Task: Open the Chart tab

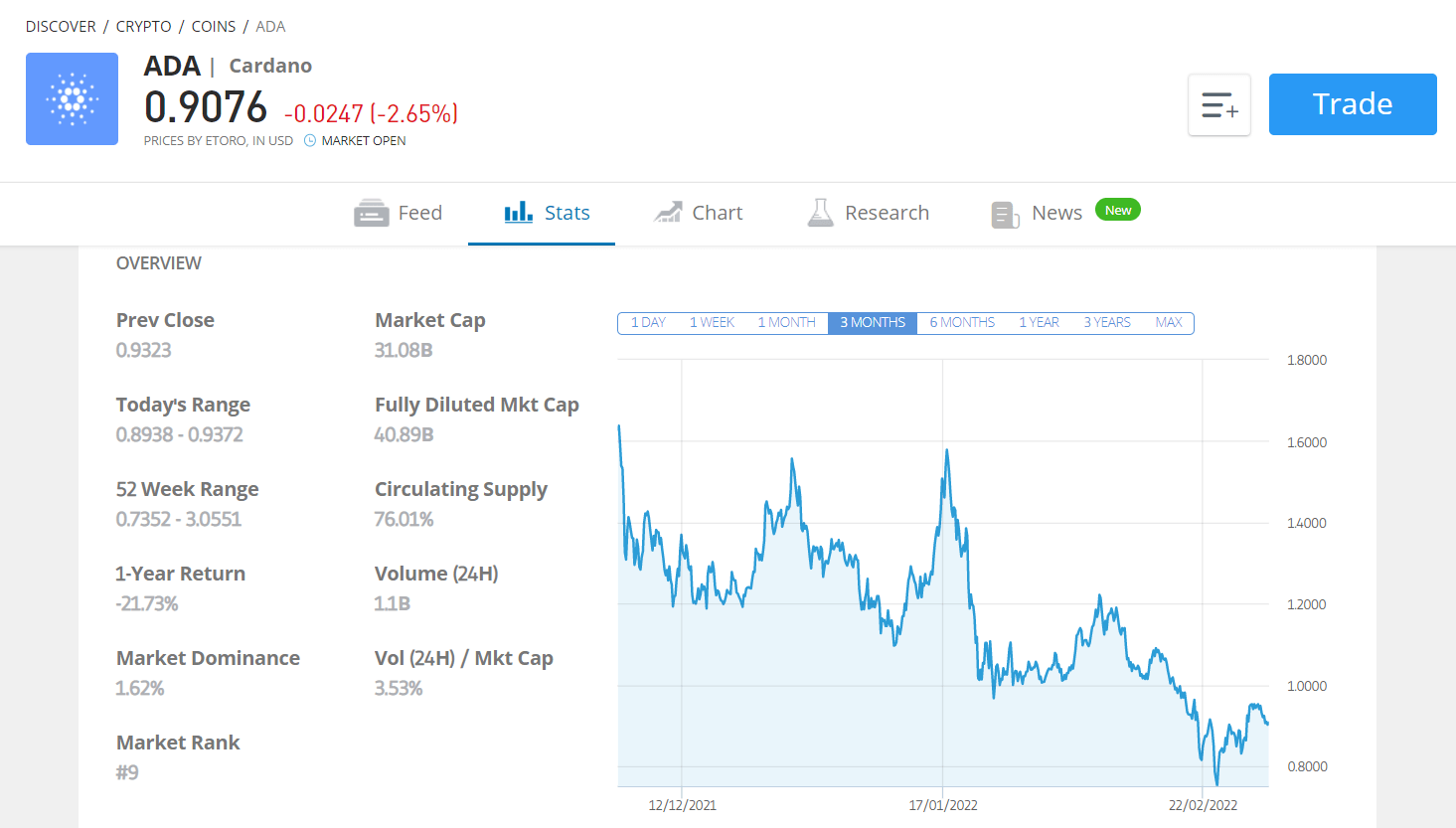Action: [698, 213]
